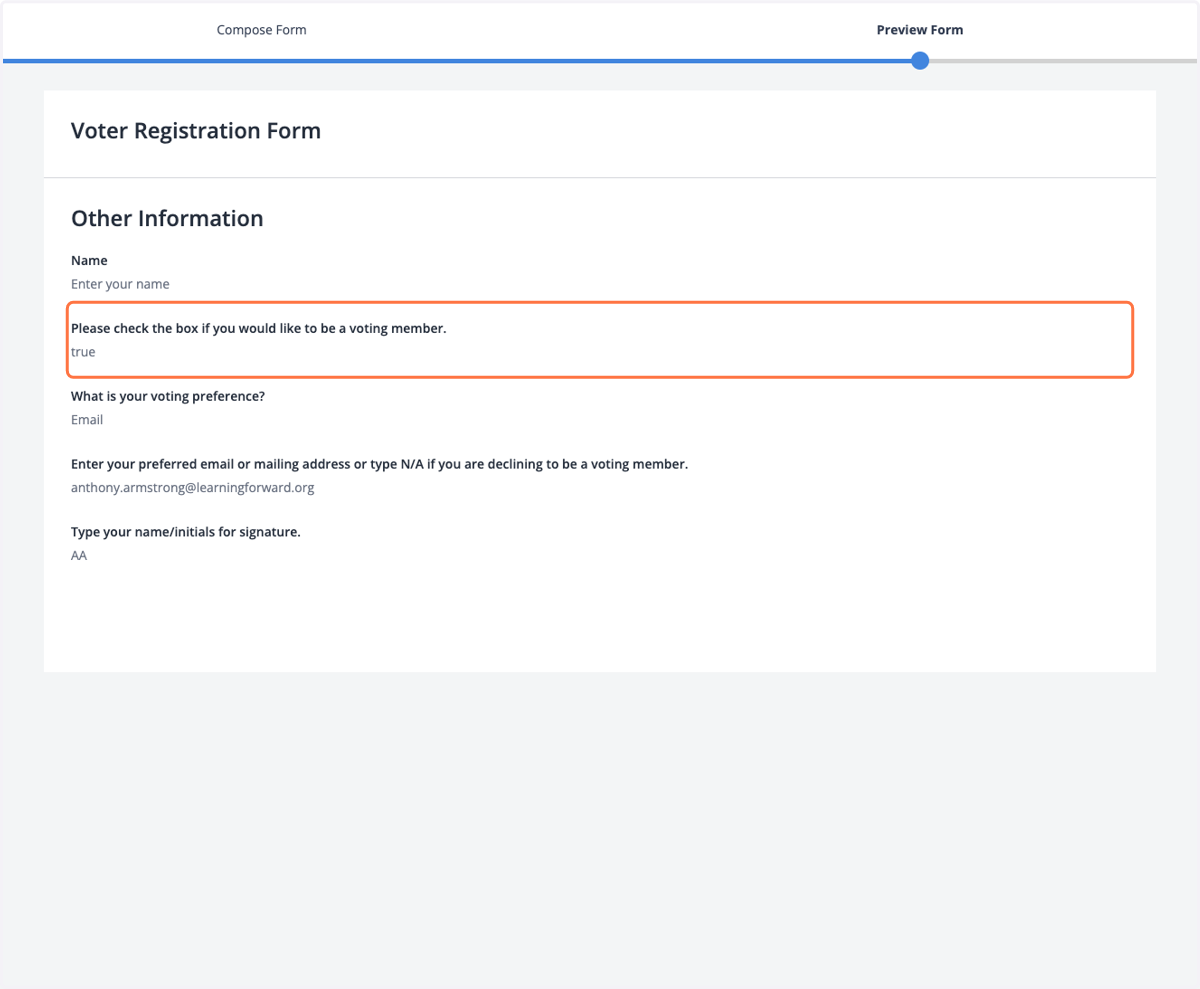Click the 'true' value under voting member
The image size is (1200, 989).
(x=83, y=352)
